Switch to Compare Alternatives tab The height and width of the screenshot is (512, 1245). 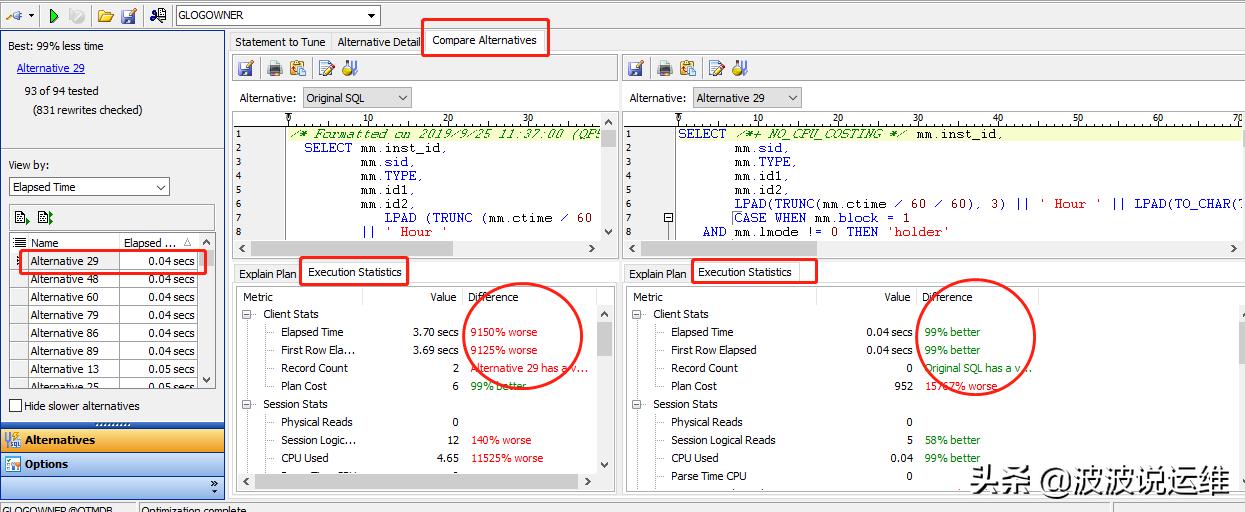(484, 41)
